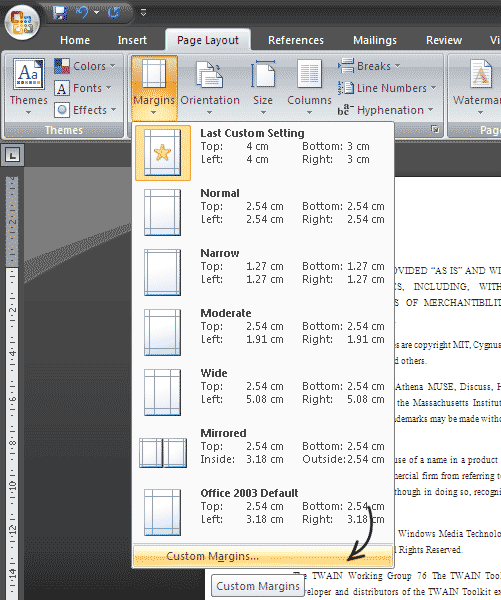Open the Watermark gallery
Image resolution: width=501 pixels, height=600 pixels.
[477, 86]
